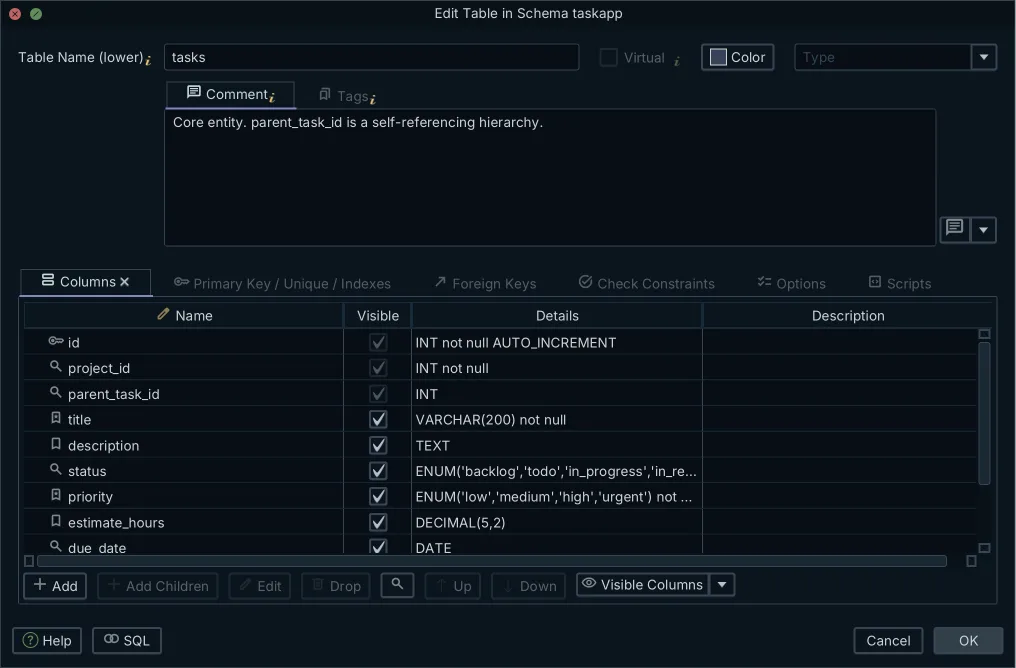Viewport: 1016px width, 668px height.
Task: Click the key icon beside id column
Action: pos(56,341)
